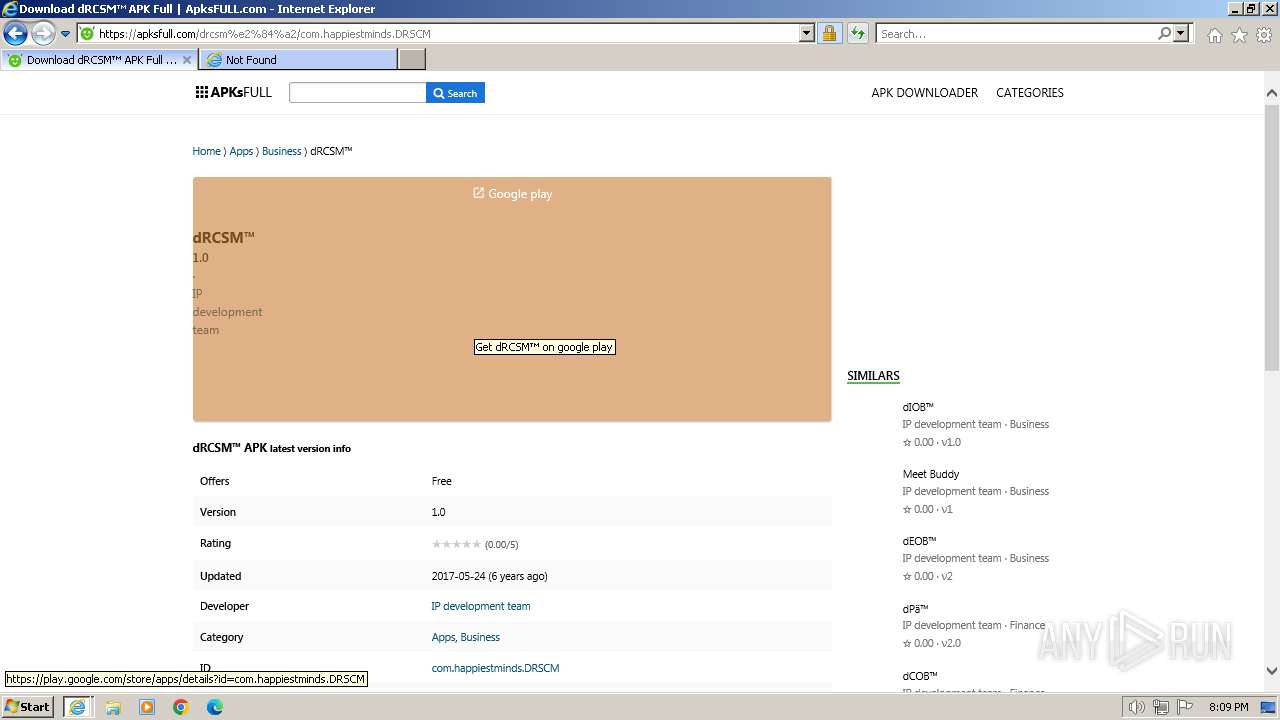The image size is (1280, 720).
Task: Click the vertical scrollbar thumb
Action: [x=1271, y=236]
